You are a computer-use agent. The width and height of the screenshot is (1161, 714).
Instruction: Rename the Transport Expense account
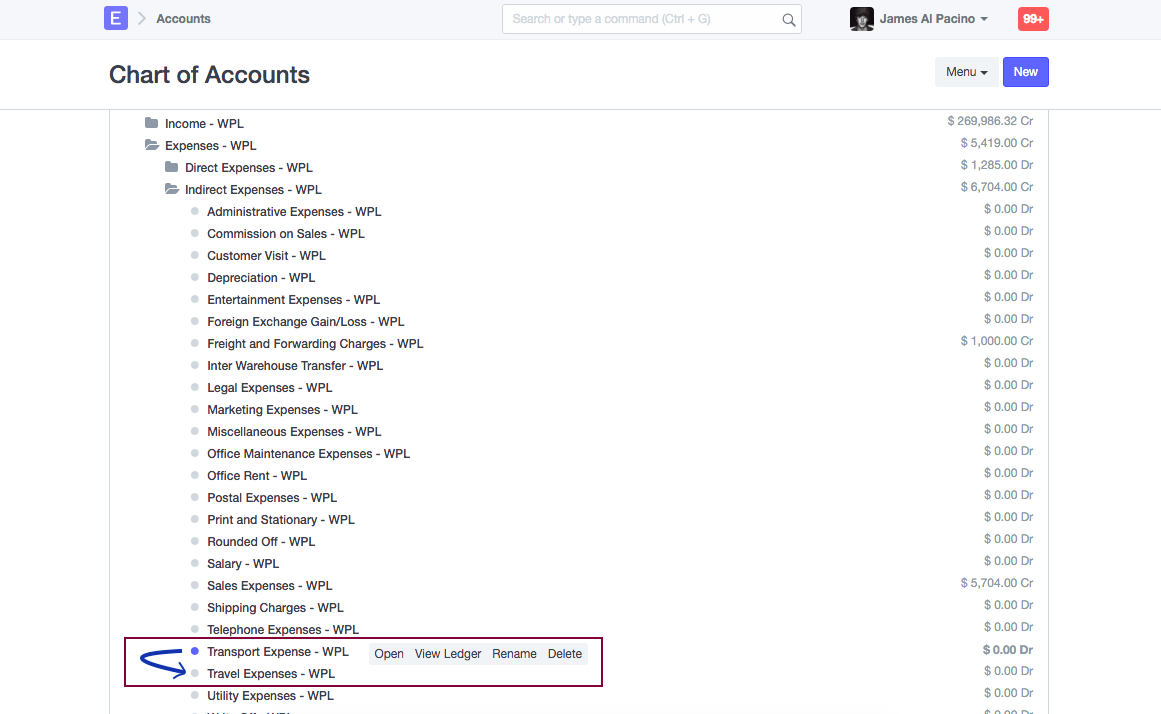(x=514, y=654)
